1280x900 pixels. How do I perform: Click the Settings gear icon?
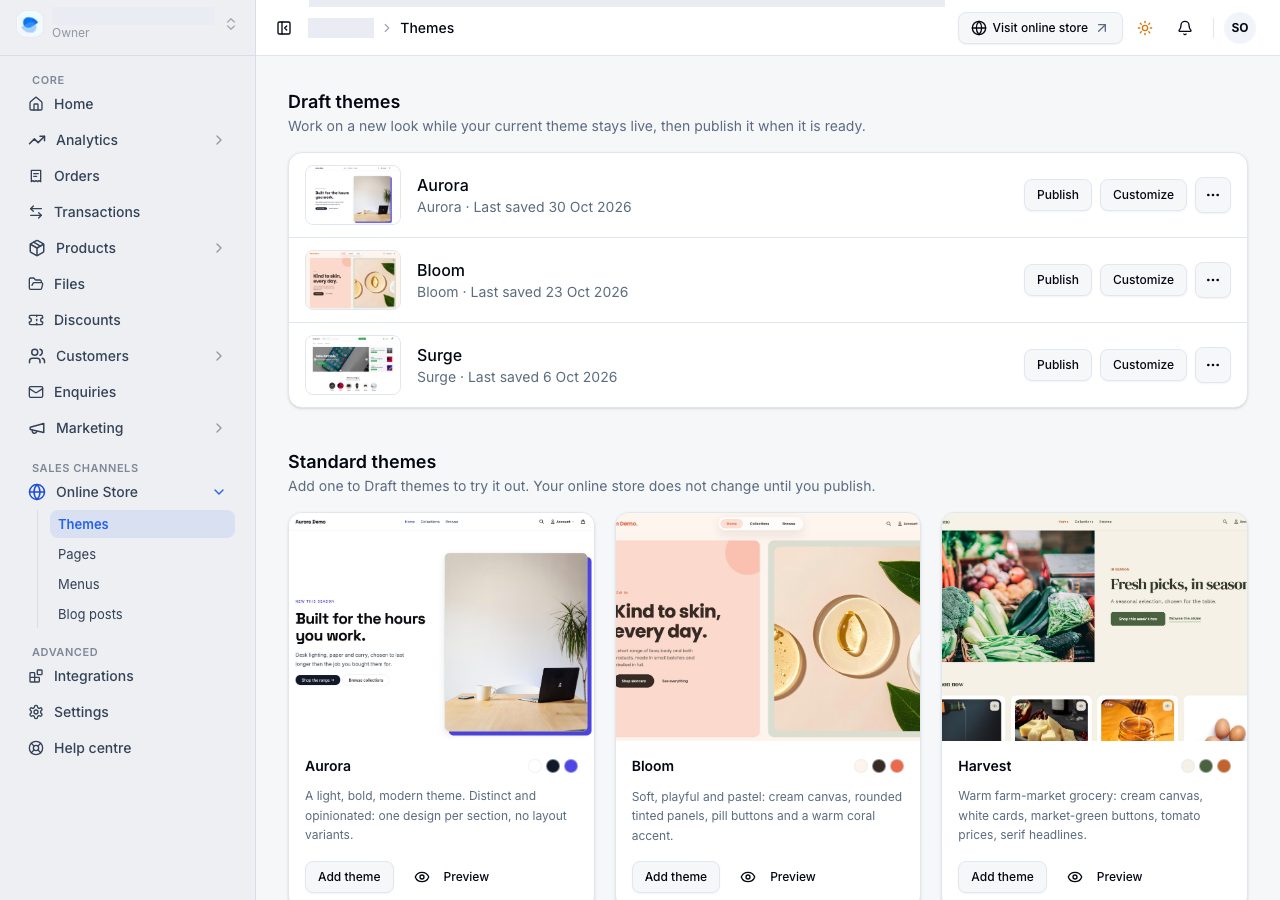point(37,712)
